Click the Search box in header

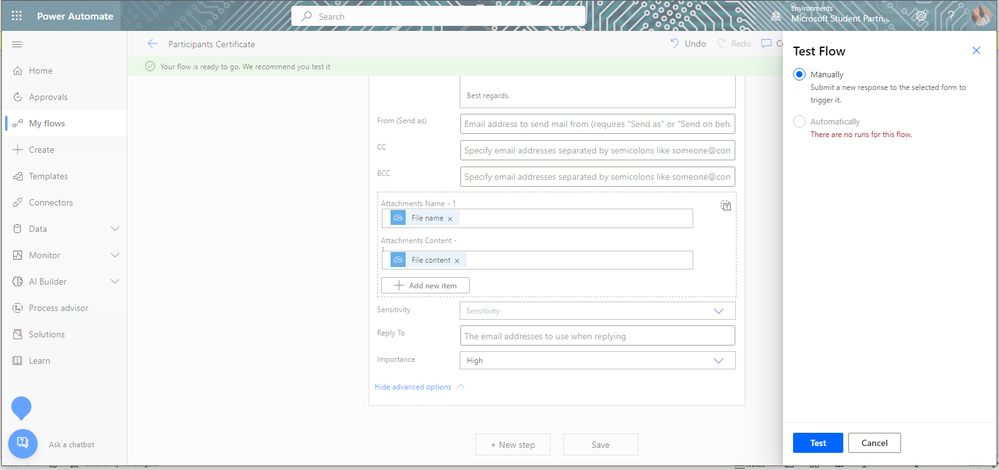click(x=438, y=16)
